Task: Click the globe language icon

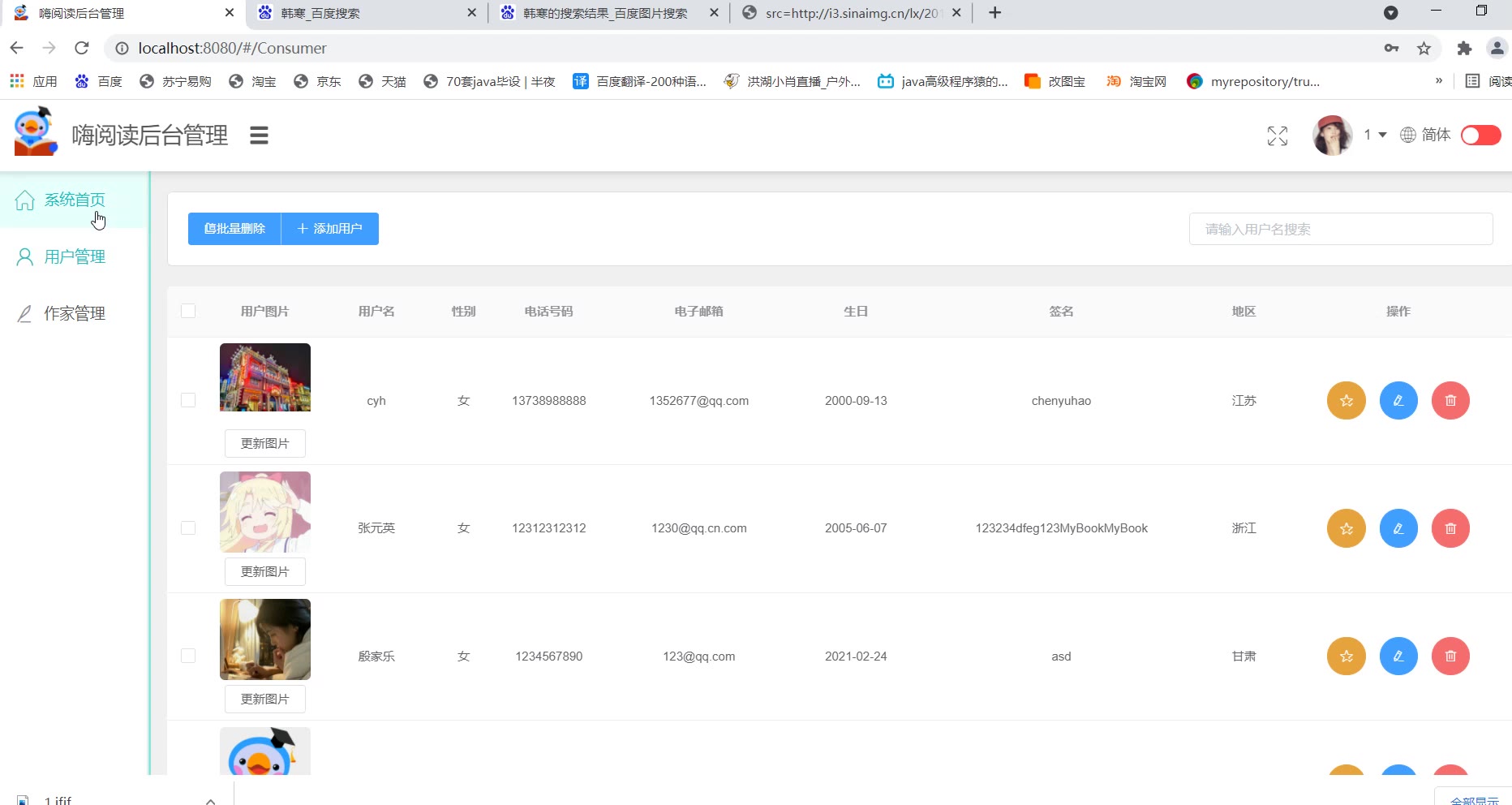Action: click(1408, 135)
